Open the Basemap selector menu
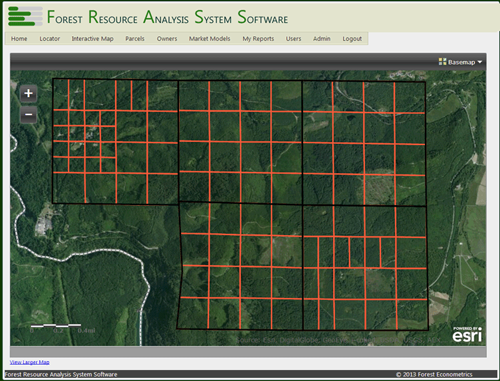 coord(460,62)
